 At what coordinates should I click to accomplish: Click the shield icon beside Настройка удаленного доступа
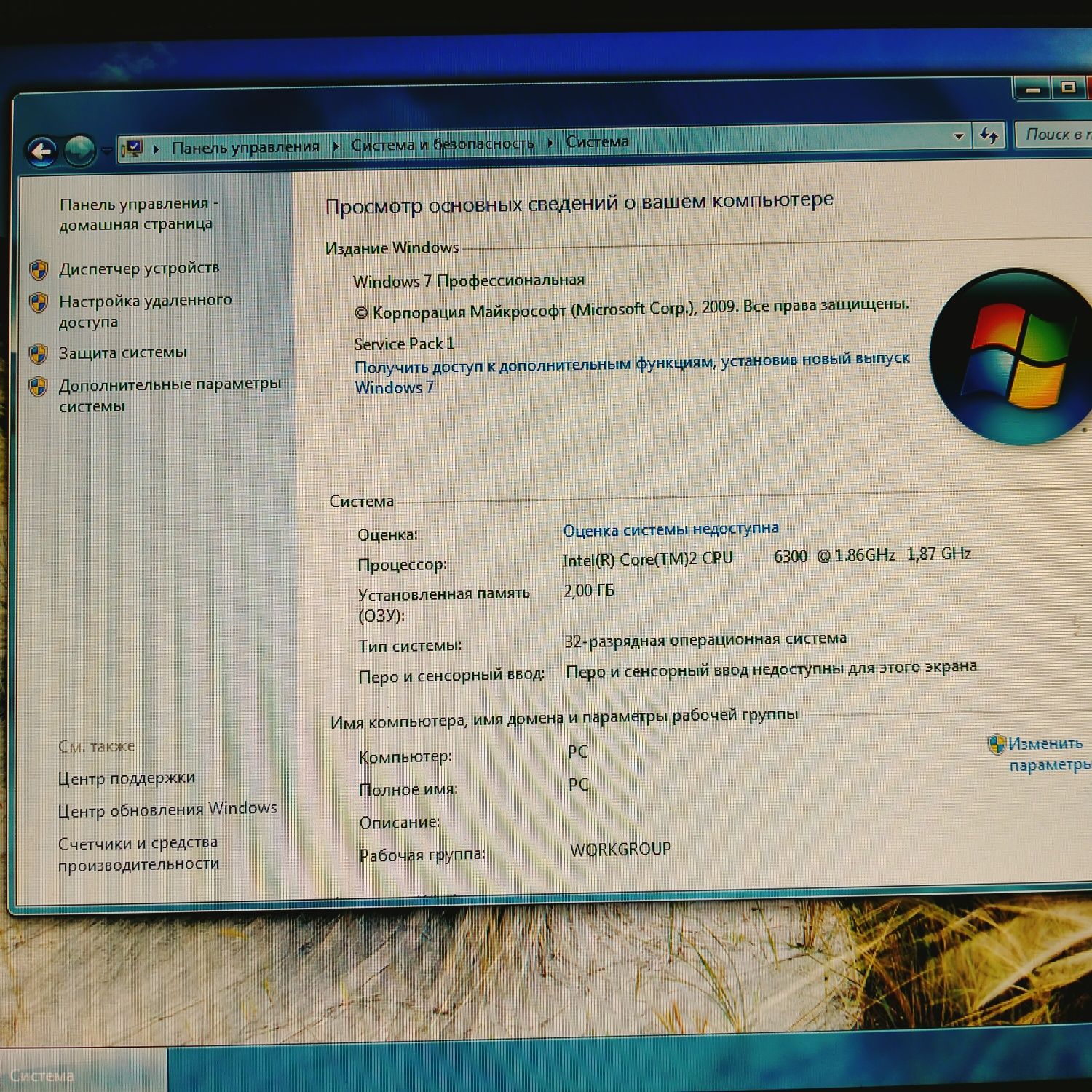point(39,302)
